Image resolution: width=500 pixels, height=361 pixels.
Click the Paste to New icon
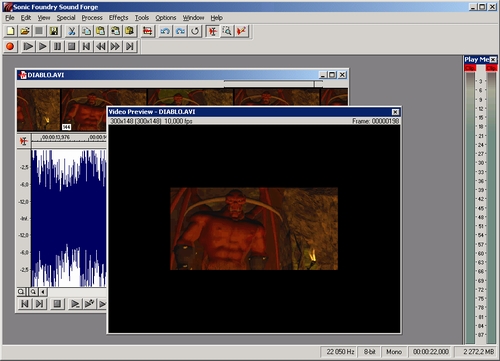(130, 31)
